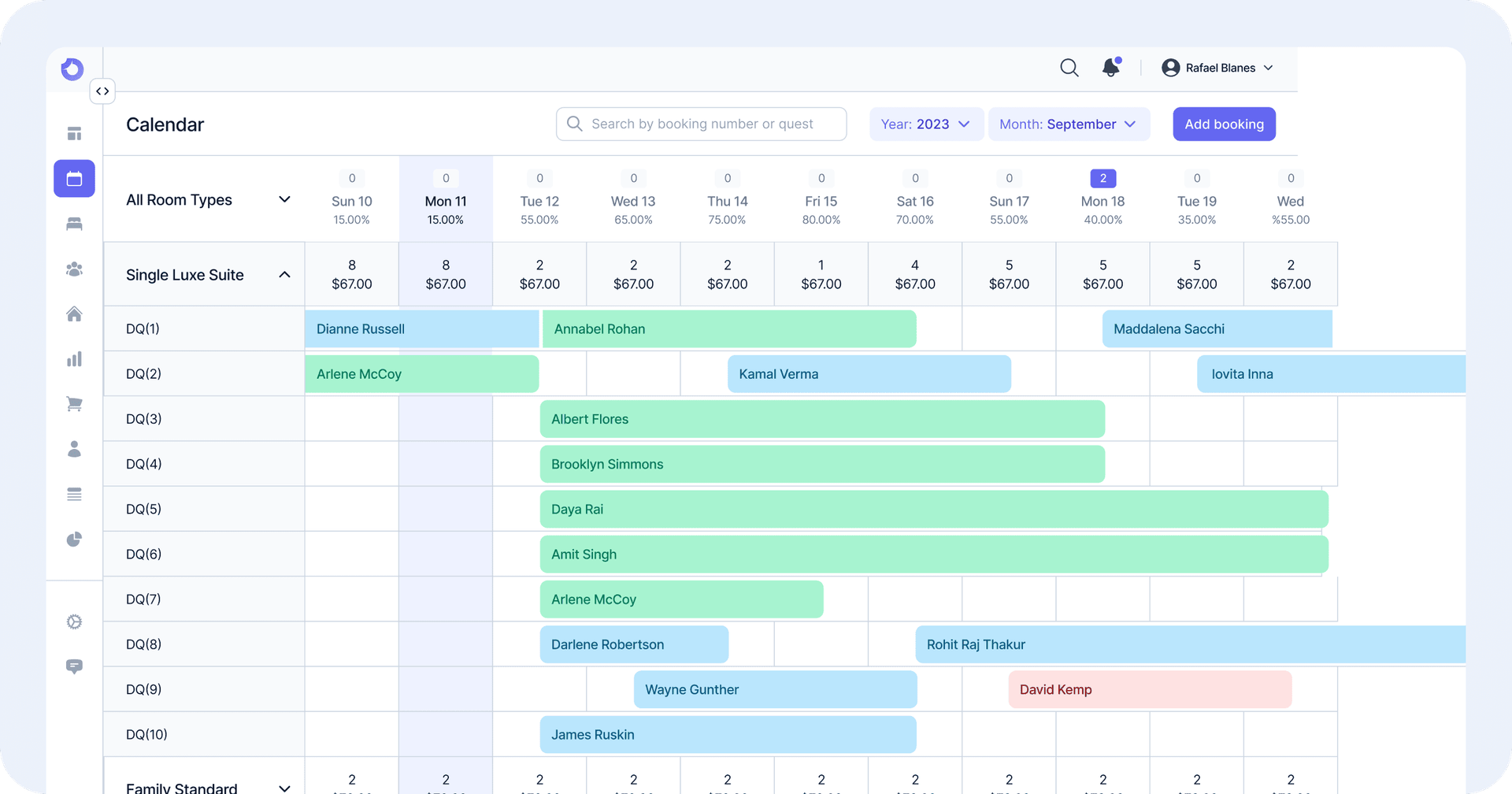Click the DQ(5) room row label
The image size is (1512, 794).
(143, 510)
